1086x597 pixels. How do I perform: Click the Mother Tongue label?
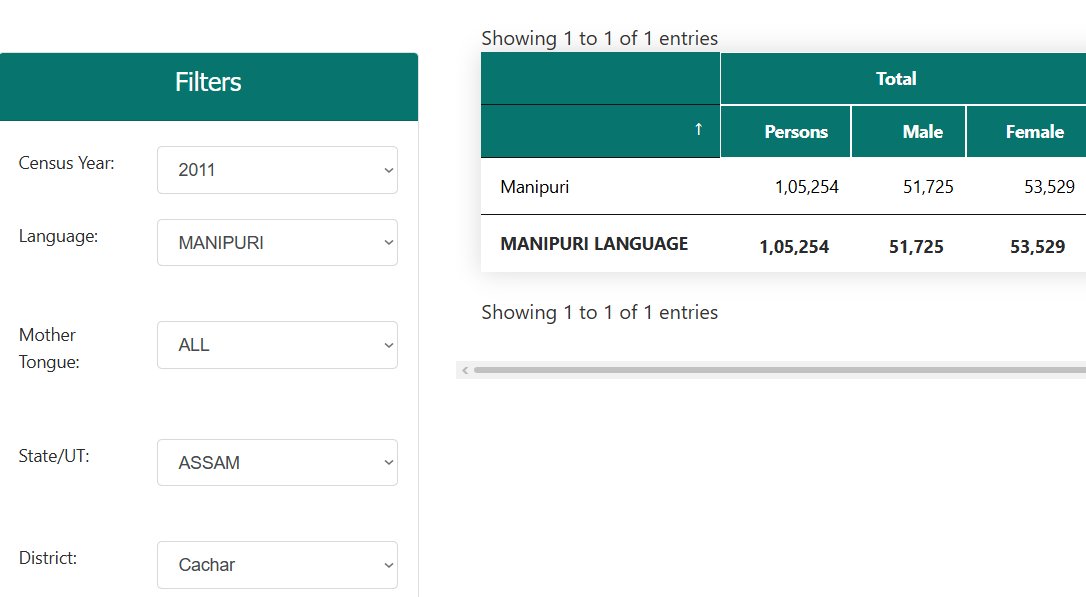coord(48,348)
